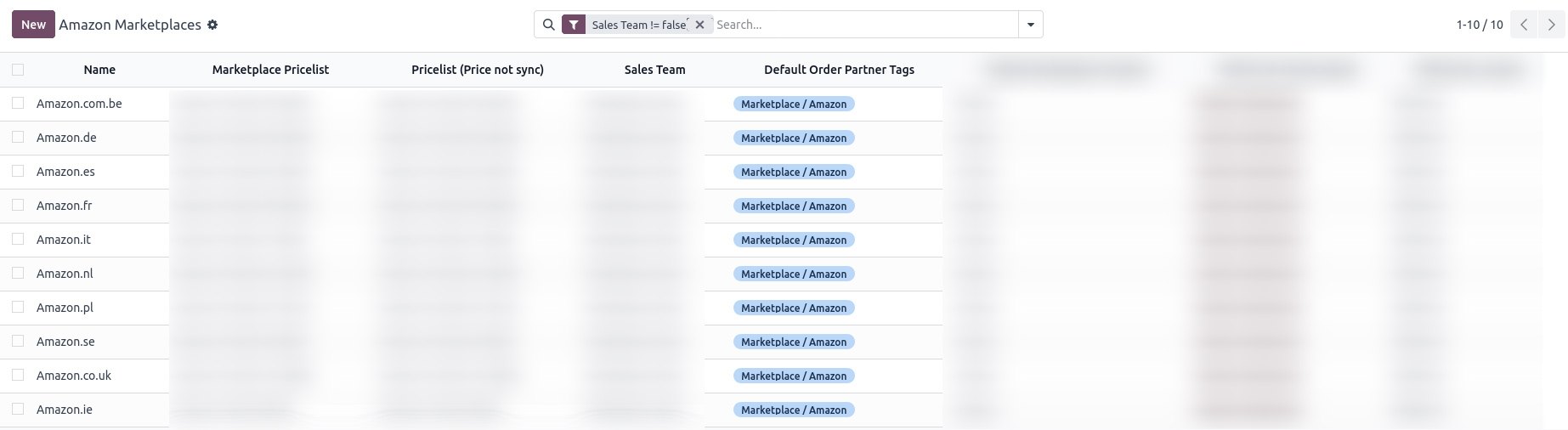Go to the next page of records
Viewport: 1568px width, 430px height.
(1551, 25)
